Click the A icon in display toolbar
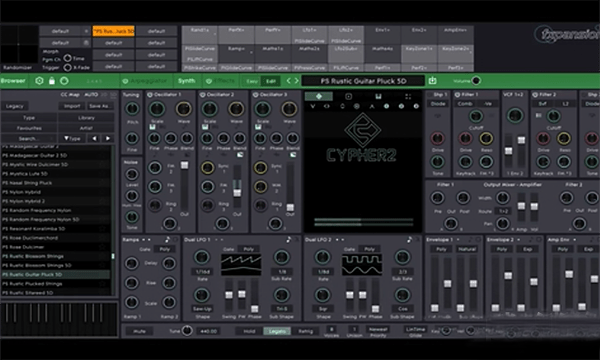Image resolution: width=600 pixels, height=360 pixels. (372, 106)
